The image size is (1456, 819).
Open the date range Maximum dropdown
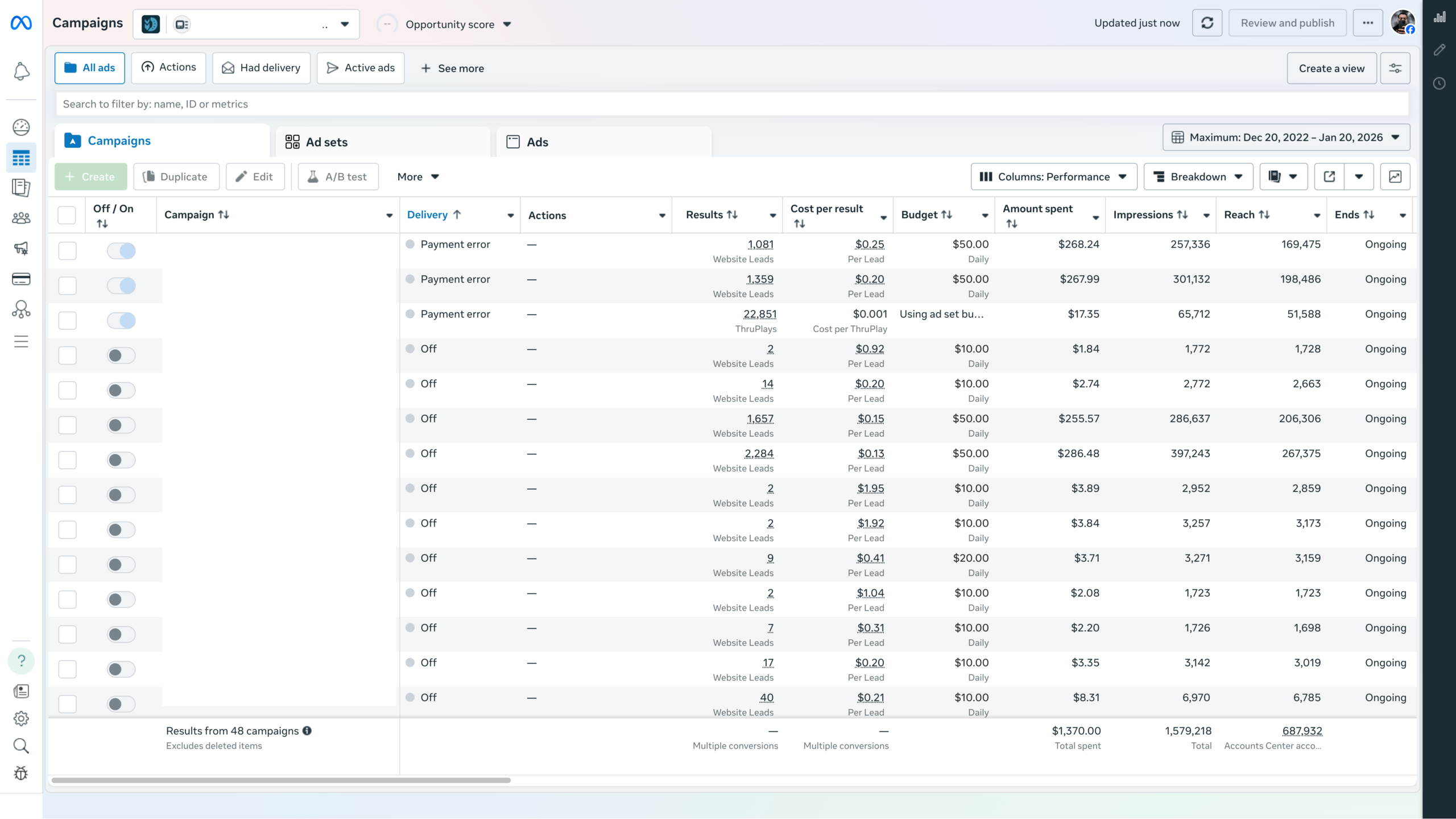[1286, 137]
